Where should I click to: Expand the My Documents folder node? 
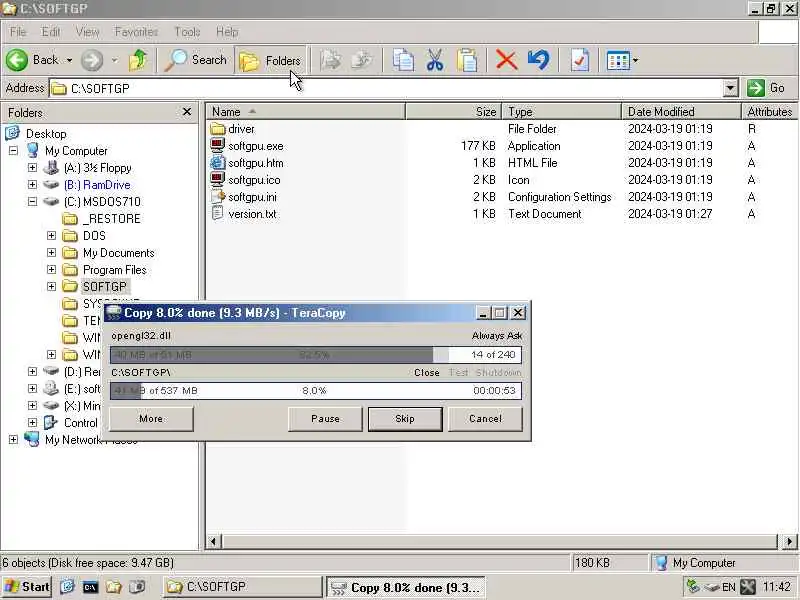pyautogui.click(x=52, y=253)
